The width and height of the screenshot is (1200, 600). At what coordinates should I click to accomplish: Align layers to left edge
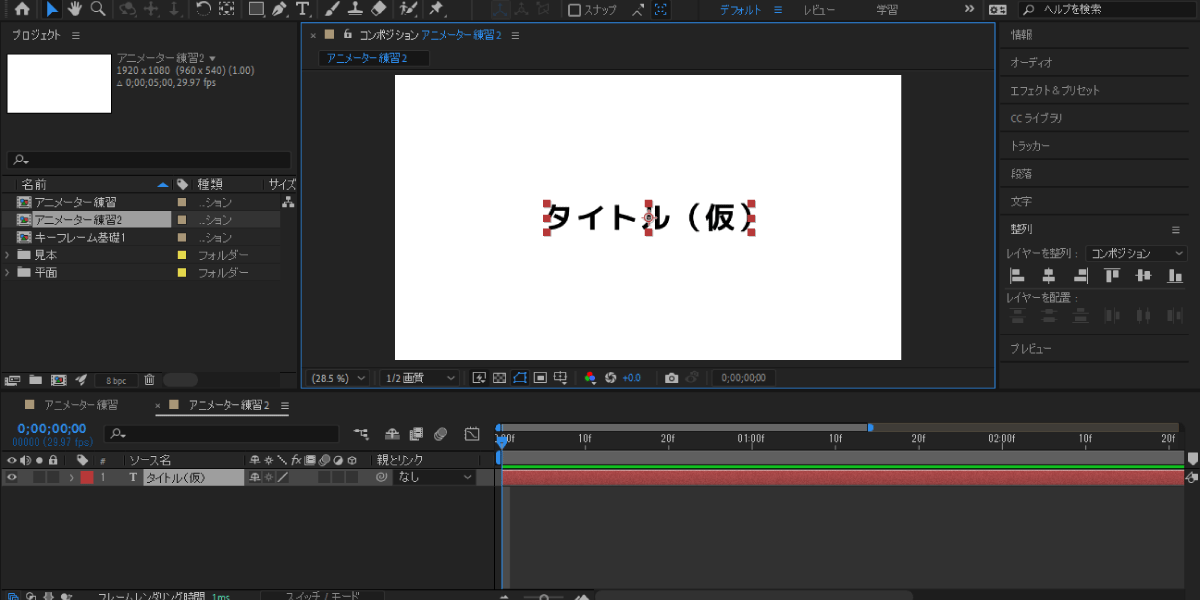(x=1018, y=277)
